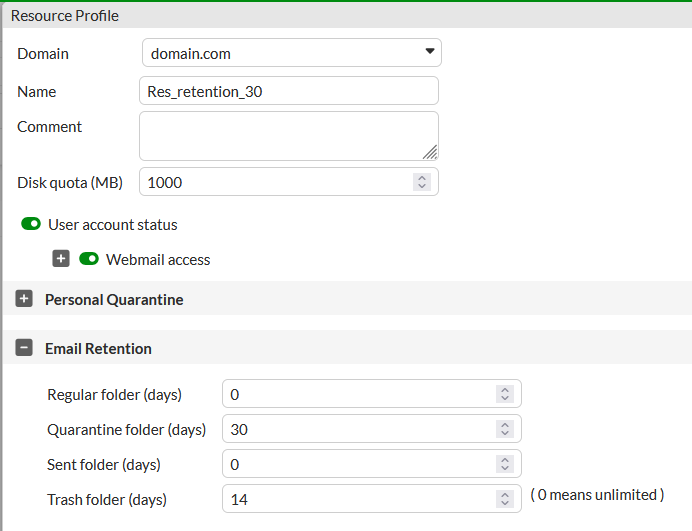Increase Regular folder days with up arrow

pos(505,390)
